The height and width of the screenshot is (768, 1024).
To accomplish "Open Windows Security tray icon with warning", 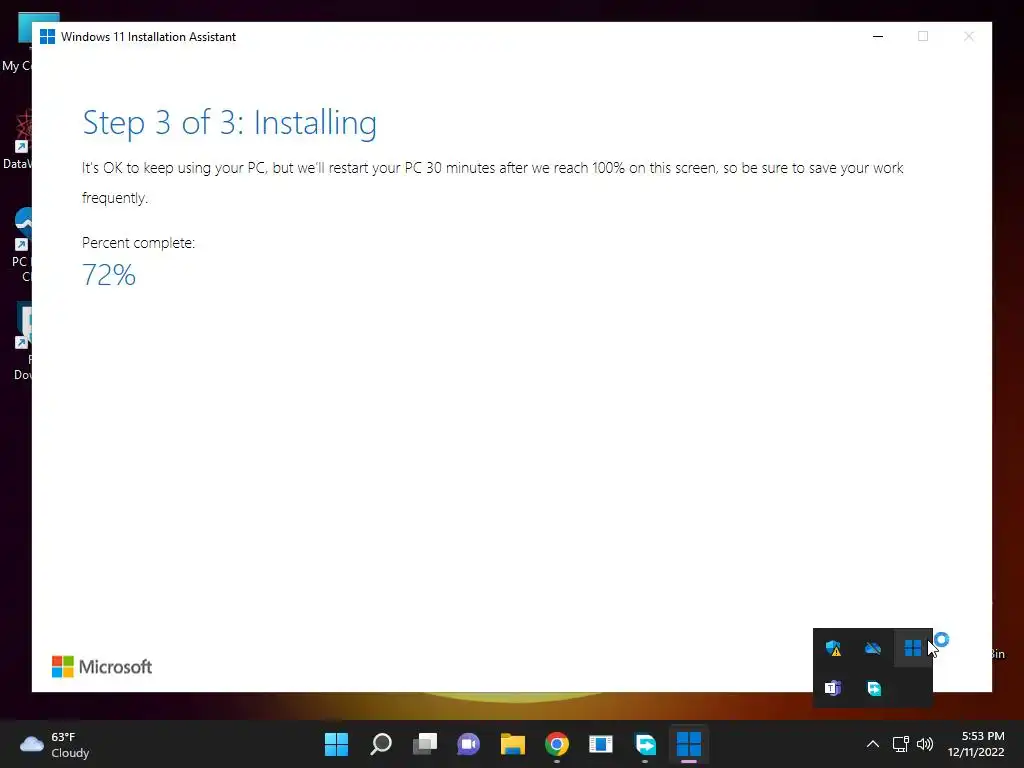I will click(833, 648).
